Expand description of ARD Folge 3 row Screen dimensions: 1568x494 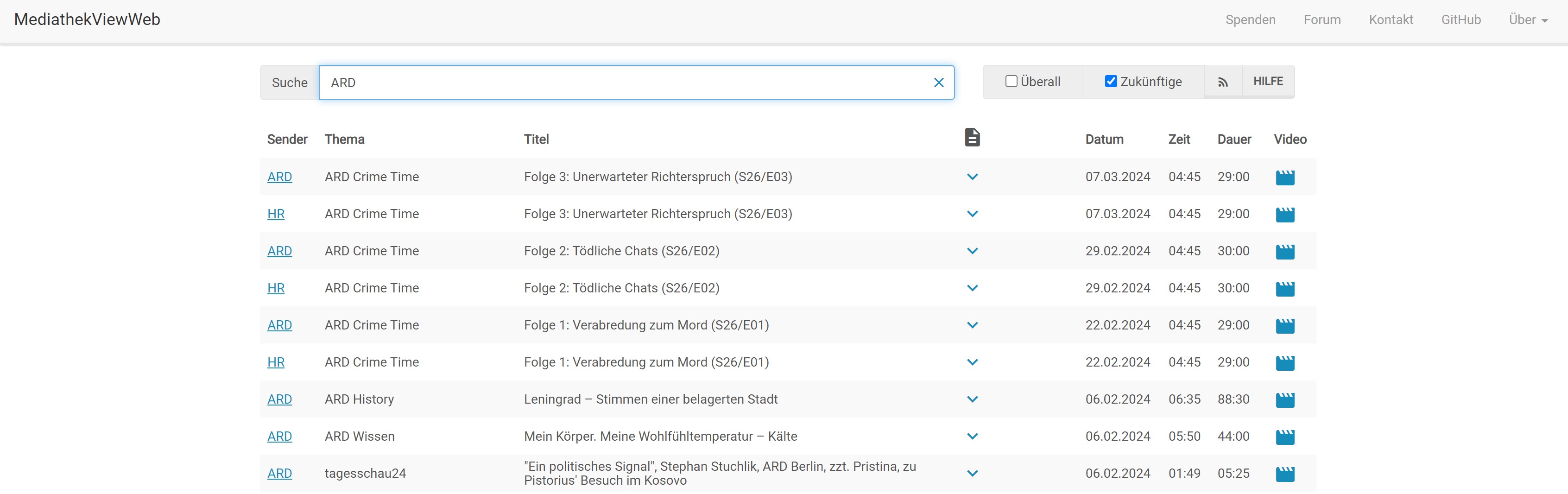pyautogui.click(x=972, y=177)
